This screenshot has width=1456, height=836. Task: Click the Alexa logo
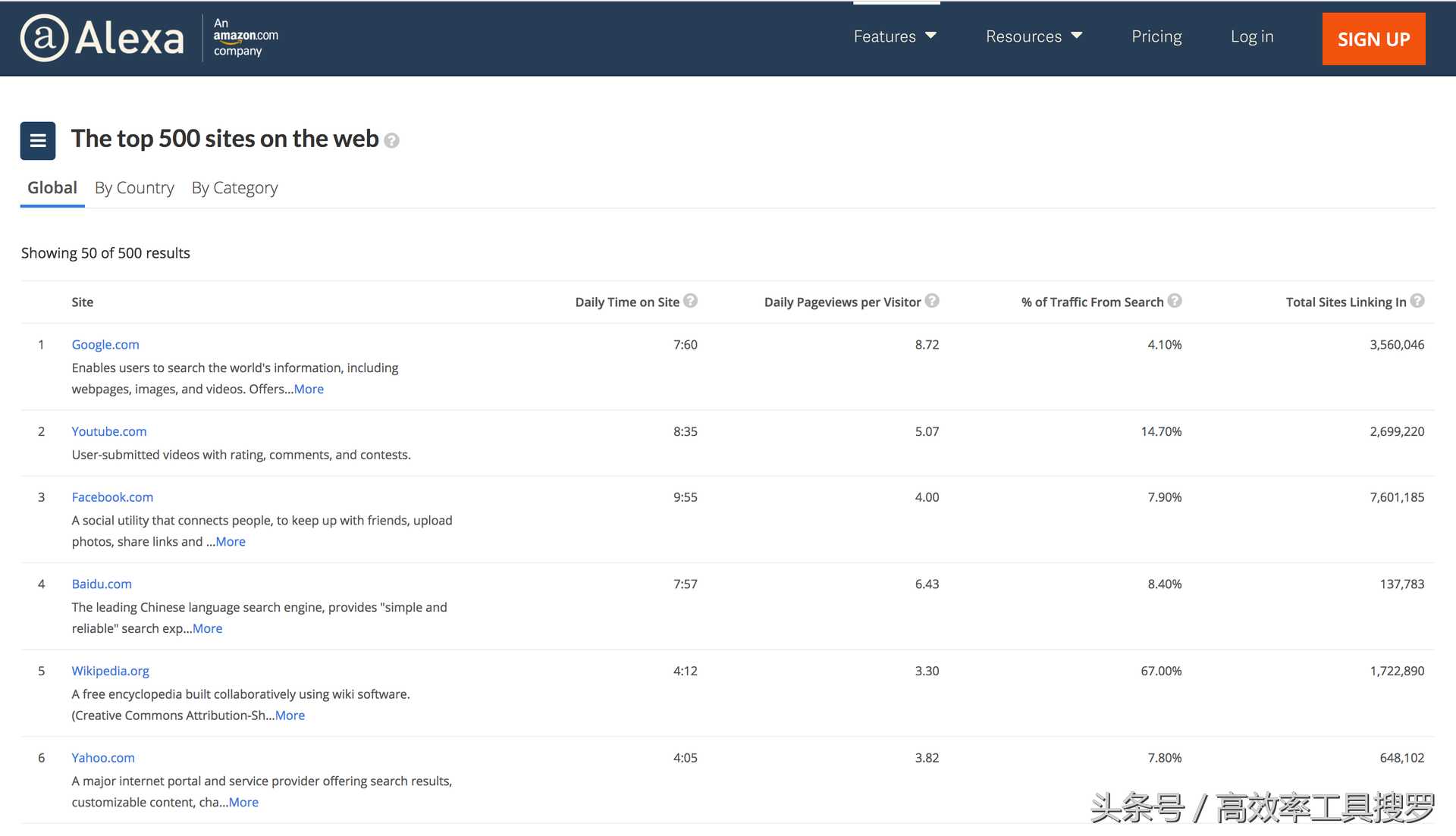click(x=102, y=38)
